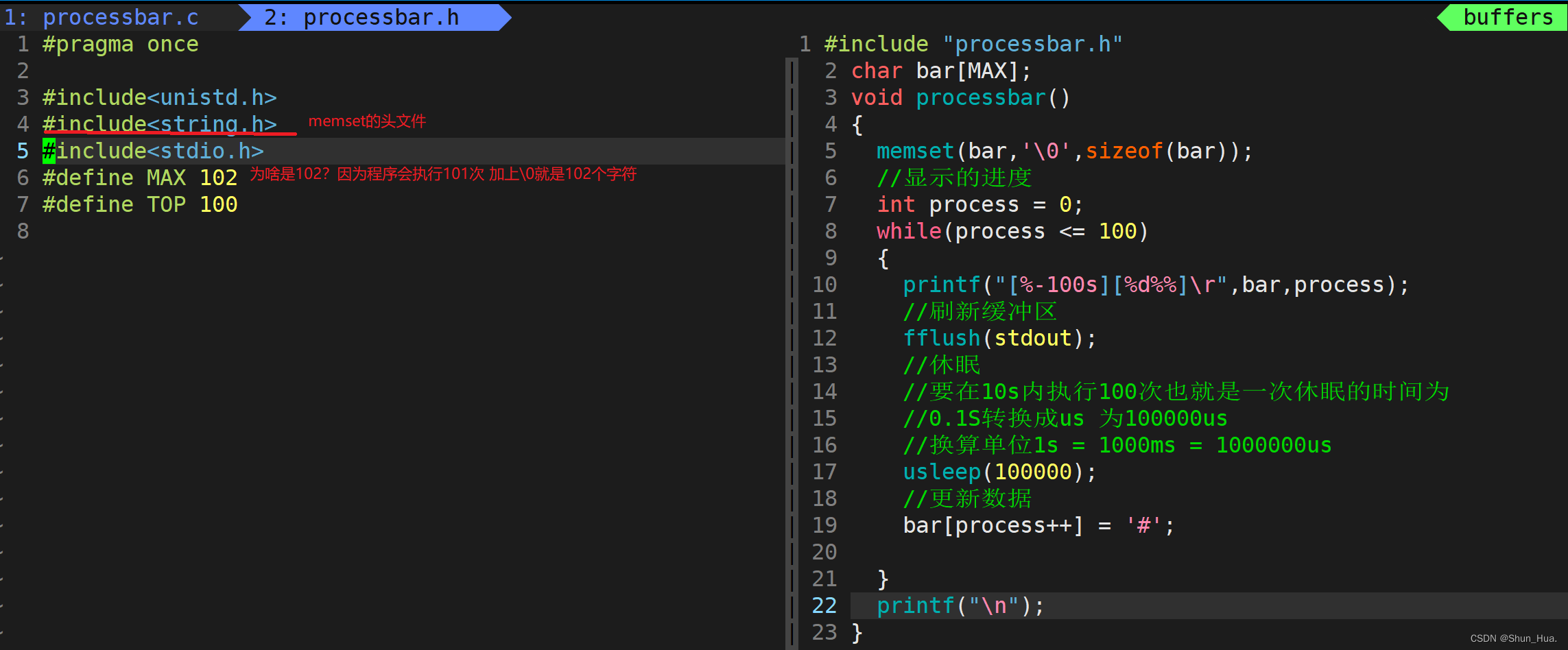
Task: Click line number 5 in left pane
Action: click(x=23, y=152)
